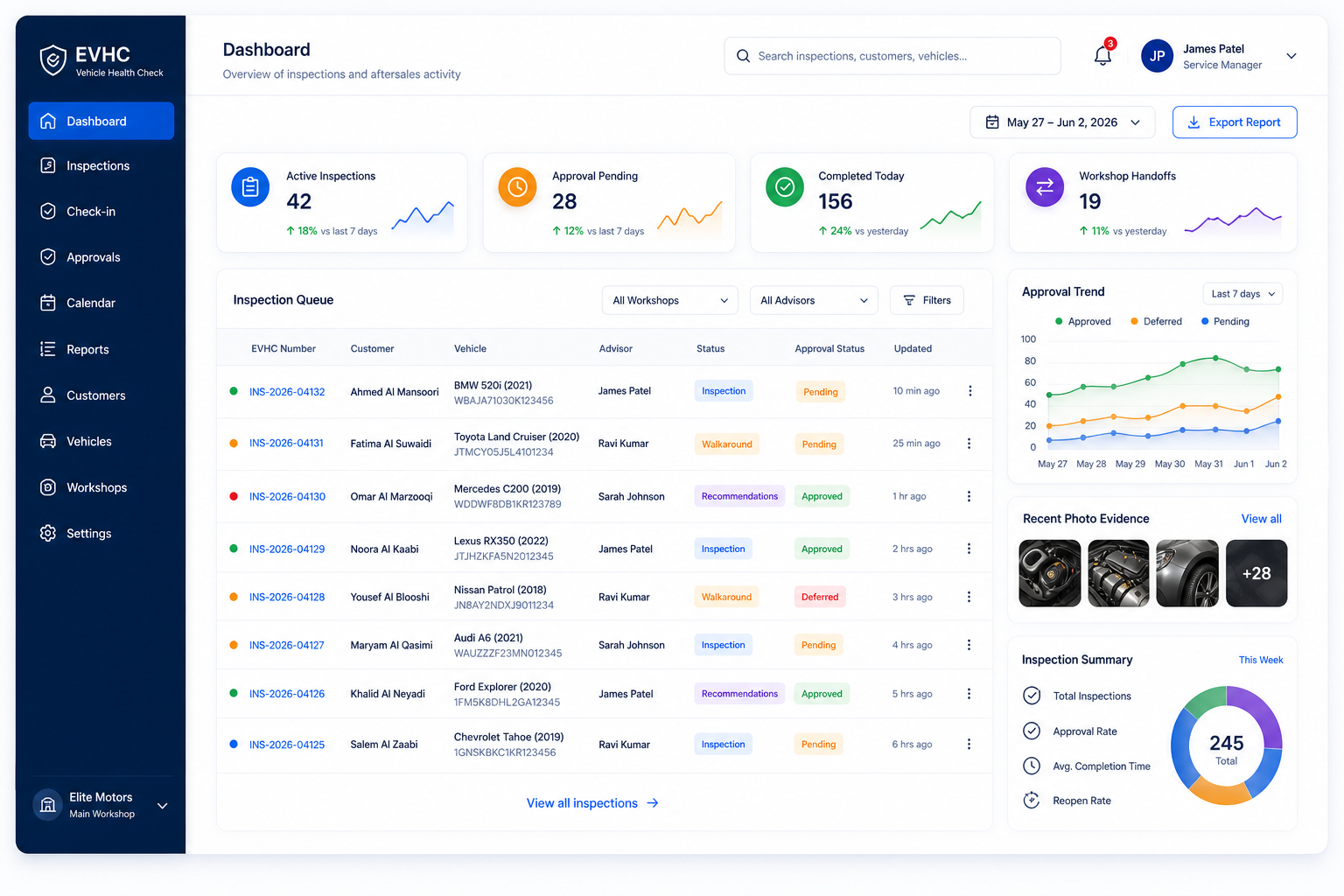The height and width of the screenshot is (896, 1344).
Task: Click the search magnifier icon
Action: tap(743, 56)
